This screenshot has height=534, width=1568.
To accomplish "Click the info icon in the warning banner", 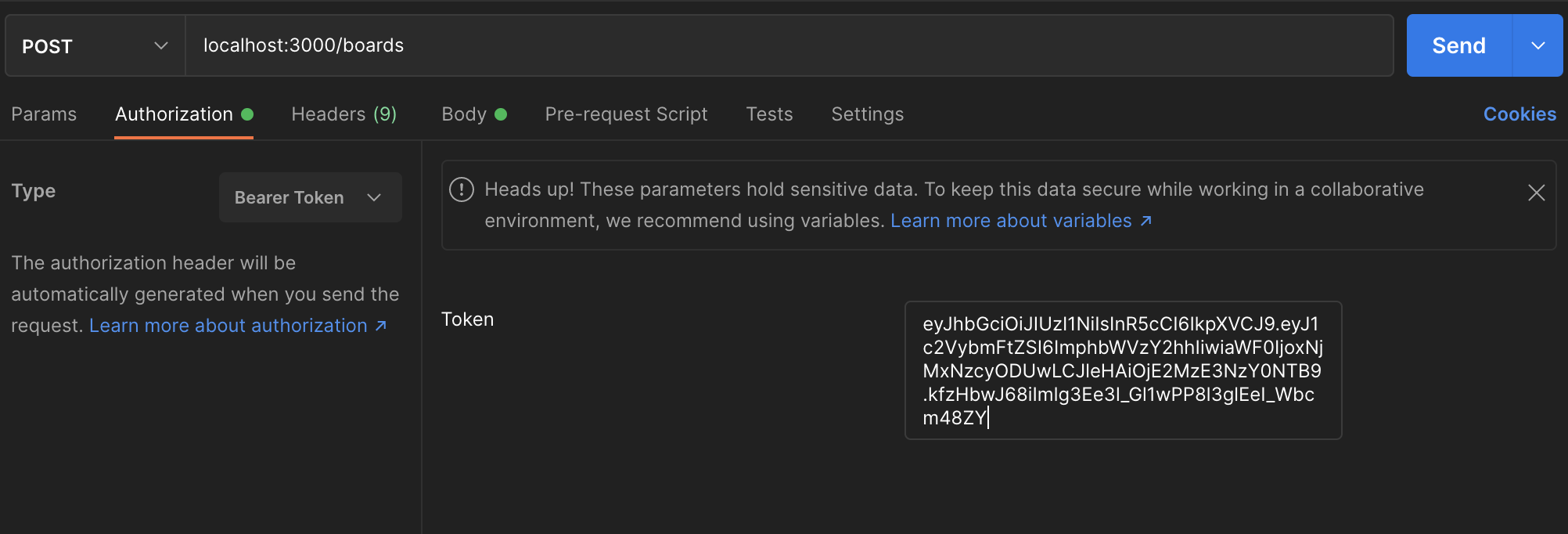I will pos(462,189).
